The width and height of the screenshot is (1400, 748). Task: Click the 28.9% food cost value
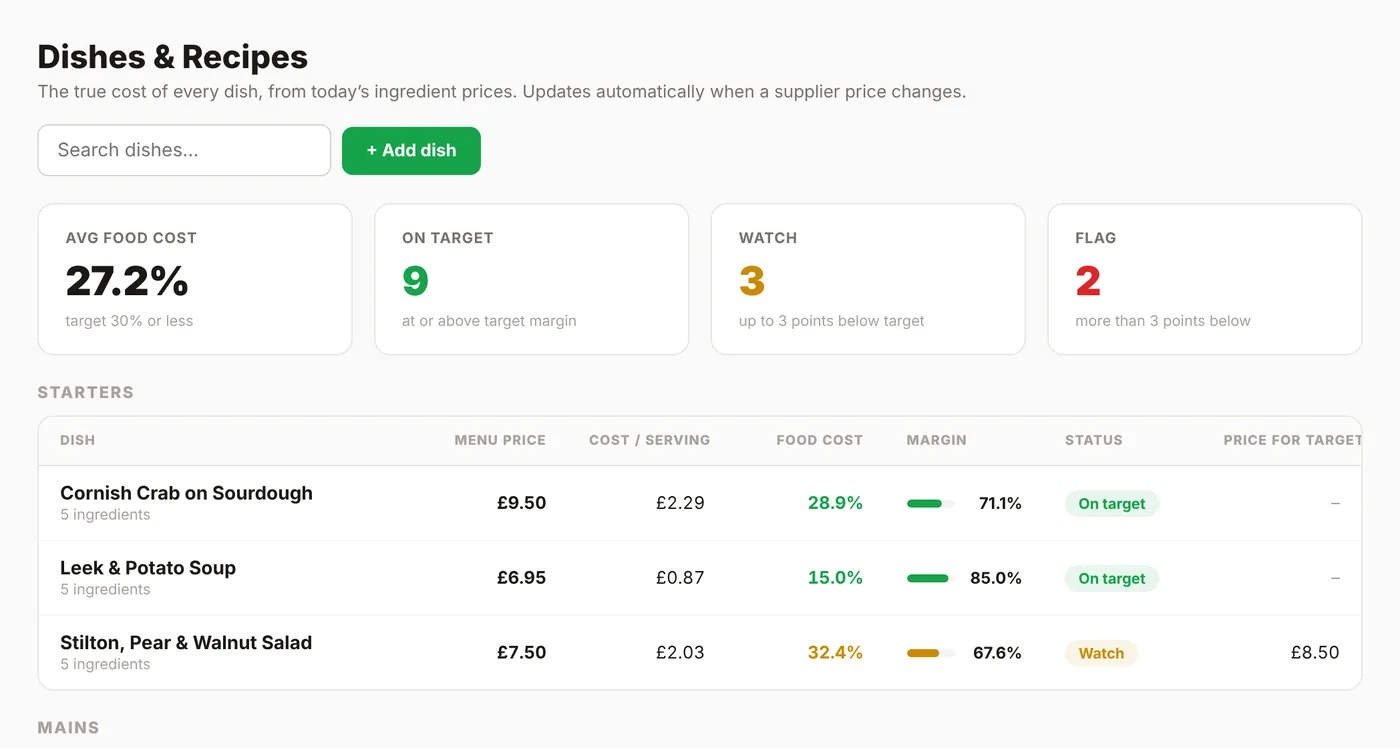coord(835,503)
